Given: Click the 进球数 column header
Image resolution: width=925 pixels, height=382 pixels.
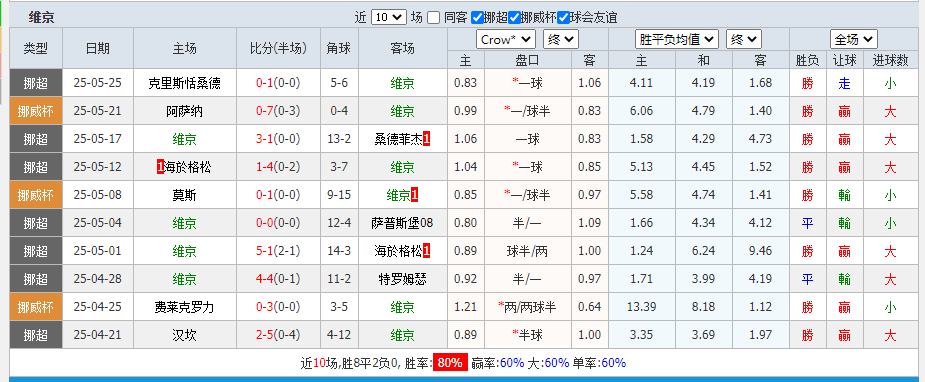Looking at the screenshot, I should click(891, 60).
